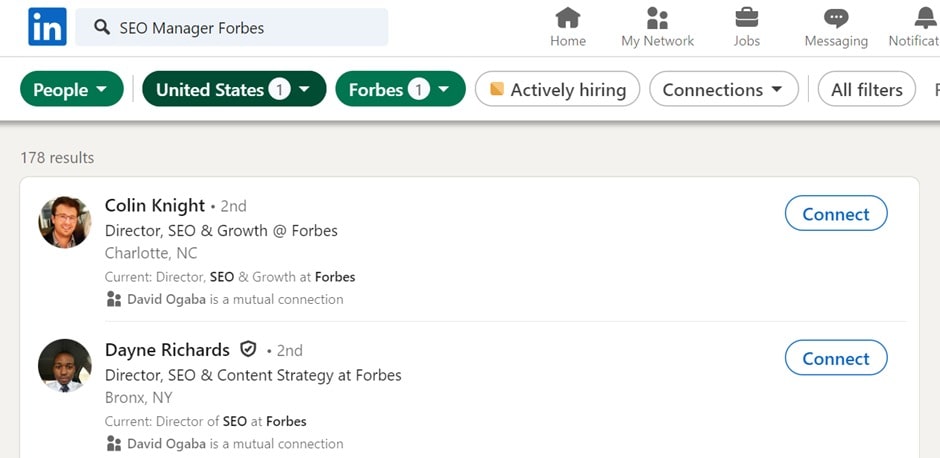Viewport: 940px width, 458px height.
Task: Connect with Dayne Richards
Action: coord(836,358)
